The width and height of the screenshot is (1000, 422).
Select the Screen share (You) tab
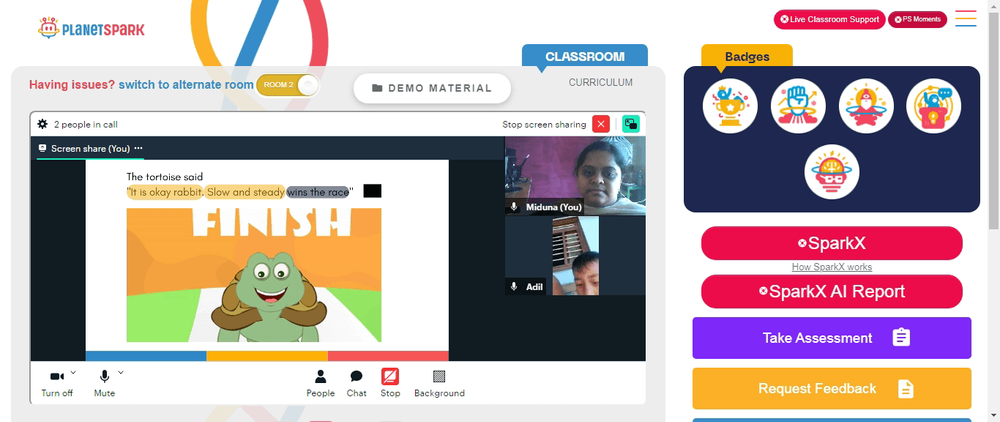pos(90,149)
